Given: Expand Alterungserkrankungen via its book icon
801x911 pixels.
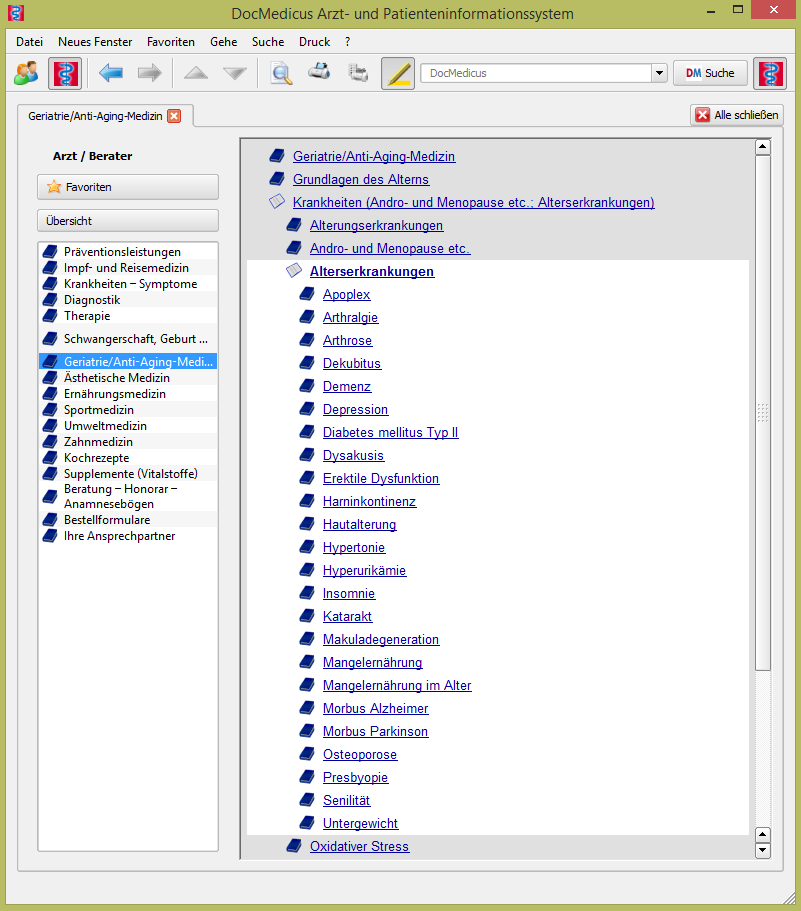Looking at the screenshot, I should (294, 225).
